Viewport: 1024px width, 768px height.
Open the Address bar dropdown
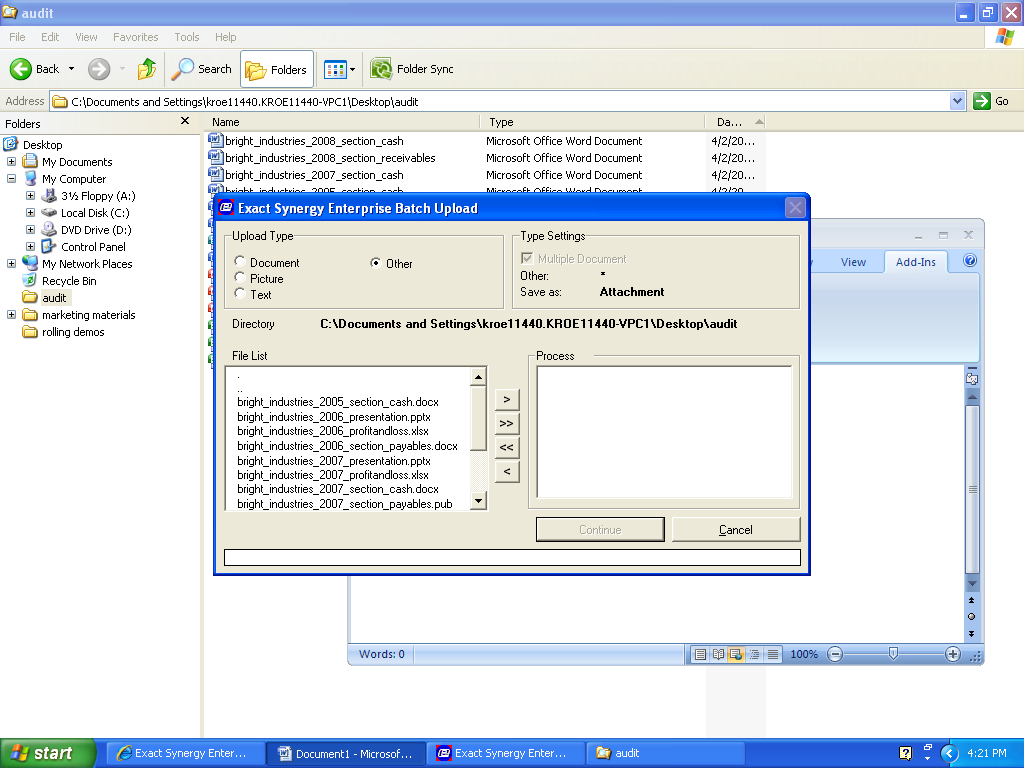(x=957, y=101)
